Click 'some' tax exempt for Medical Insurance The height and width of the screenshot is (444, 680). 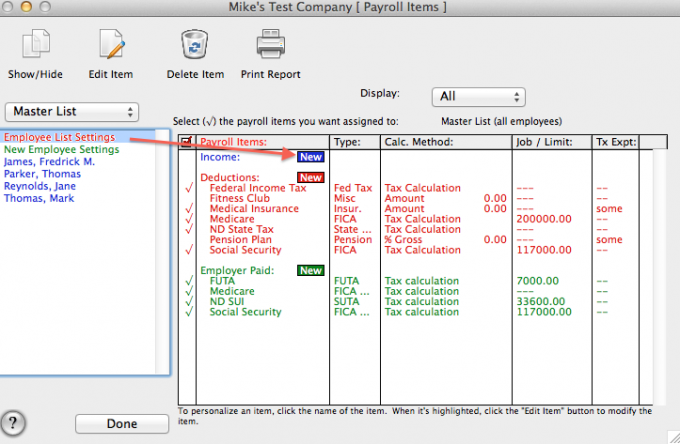click(x=609, y=209)
